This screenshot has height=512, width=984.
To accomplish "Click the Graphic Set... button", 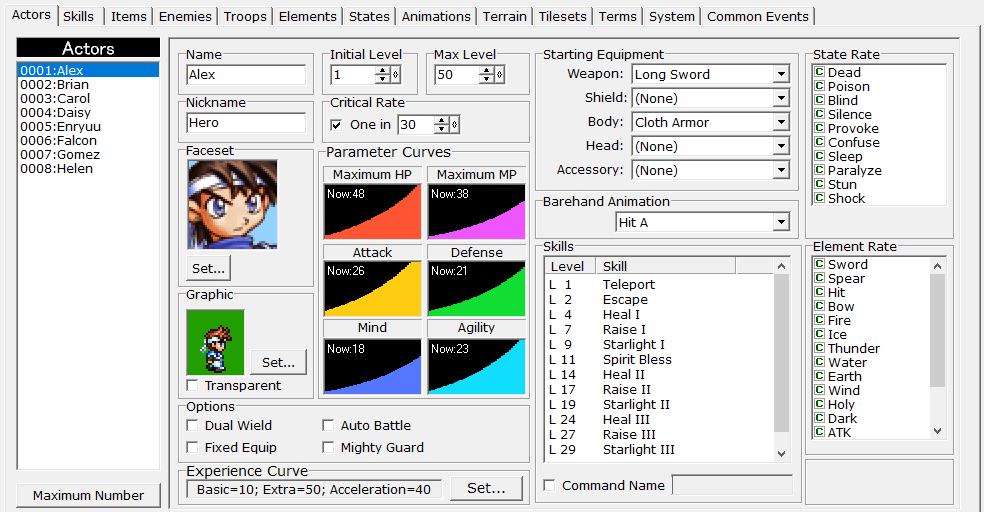I will coord(278,362).
